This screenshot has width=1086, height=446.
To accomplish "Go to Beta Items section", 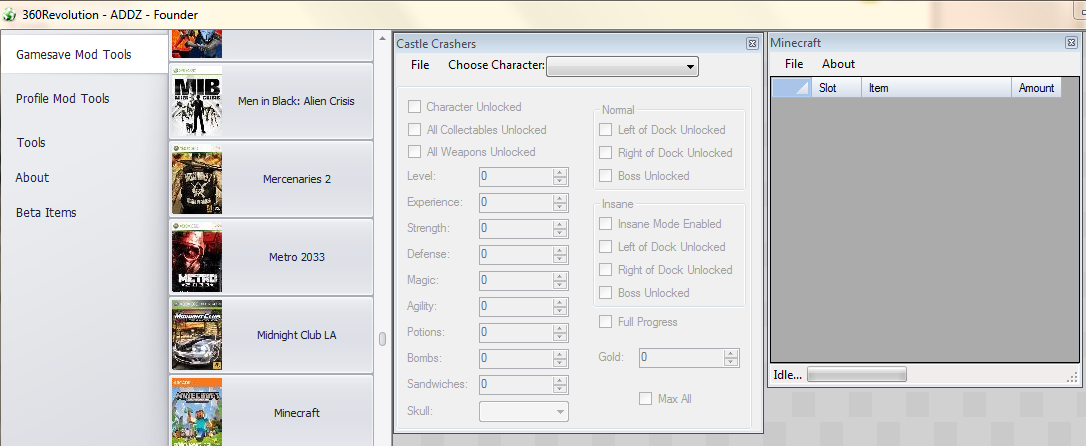I will pos(46,212).
